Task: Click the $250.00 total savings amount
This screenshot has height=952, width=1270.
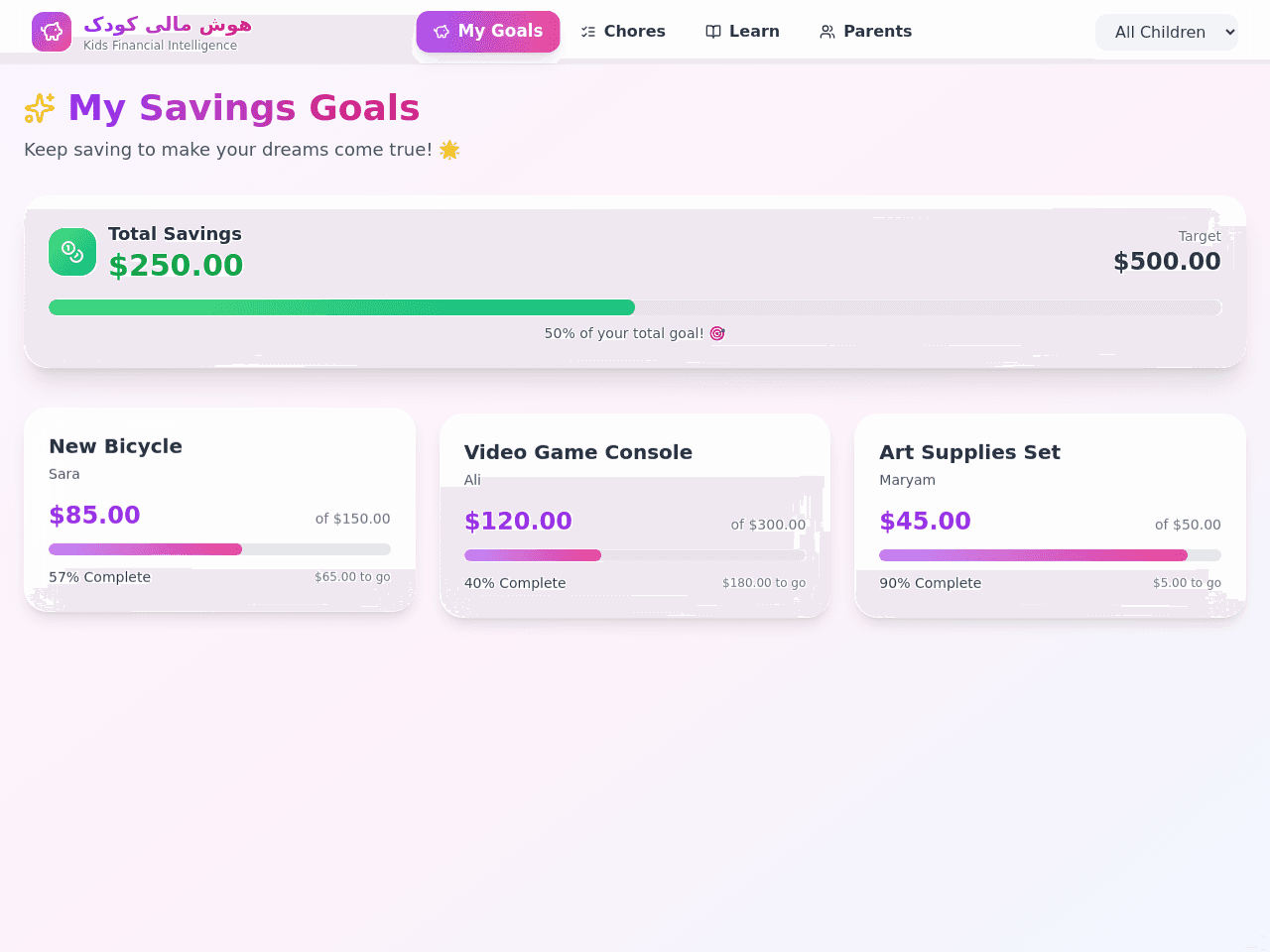Action: click(176, 265)
